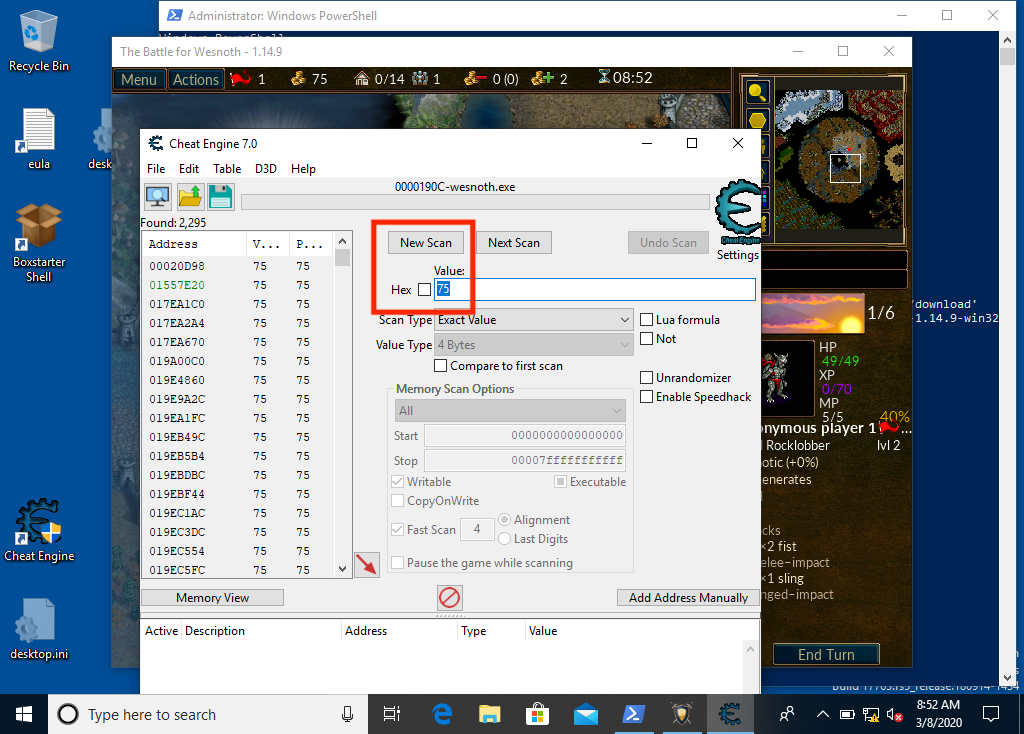
Task: Click the magnifier icon in Wesnoth minimap panel
Action: [x=758, y=92]
